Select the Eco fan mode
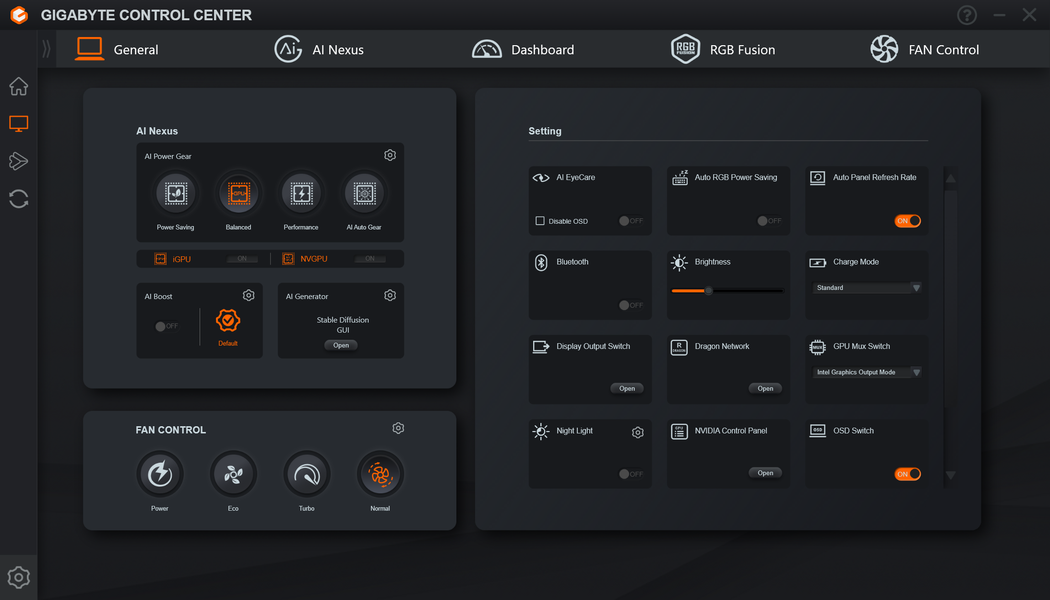 coord(233,474)
